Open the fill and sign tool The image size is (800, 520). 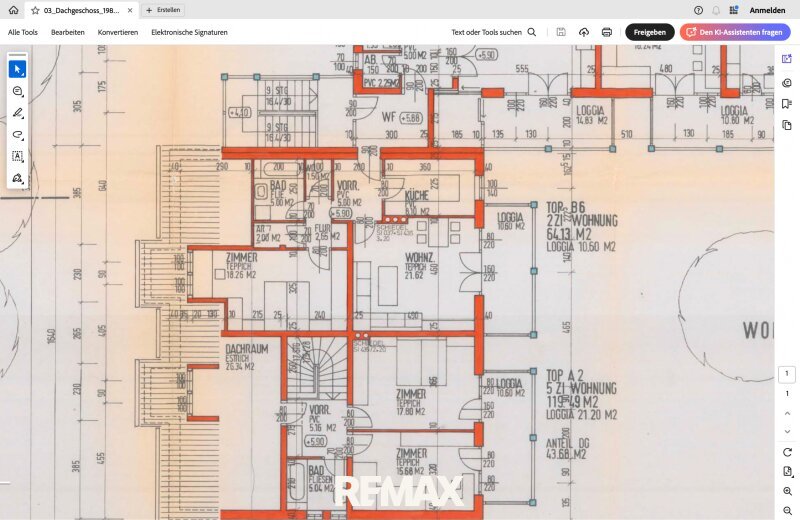tap(17, 178)
